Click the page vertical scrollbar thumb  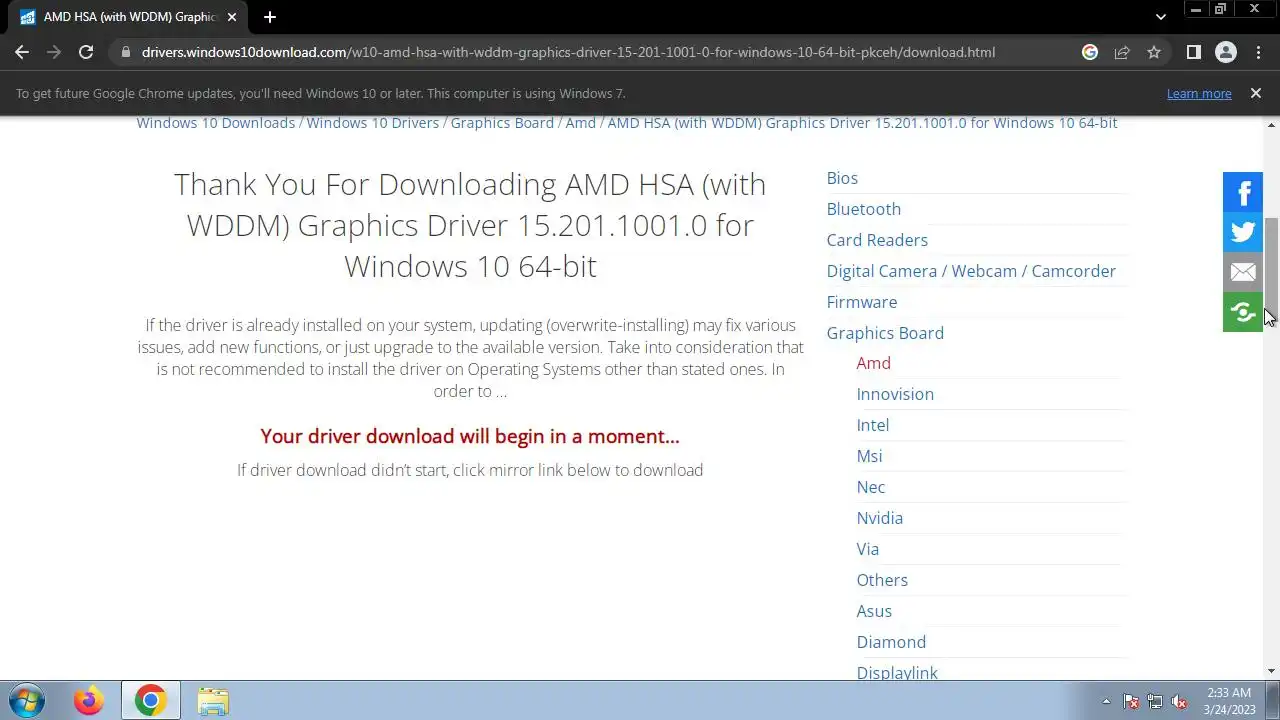(1272, 263)
